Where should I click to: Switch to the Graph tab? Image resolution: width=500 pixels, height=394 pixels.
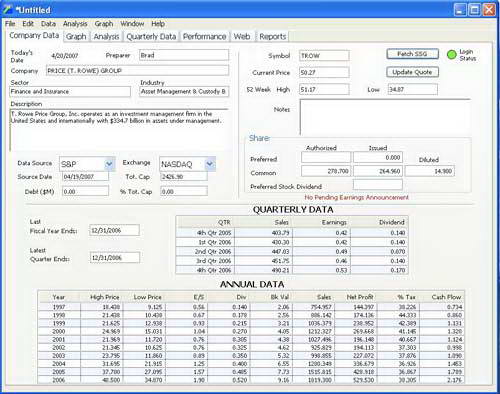76,36
